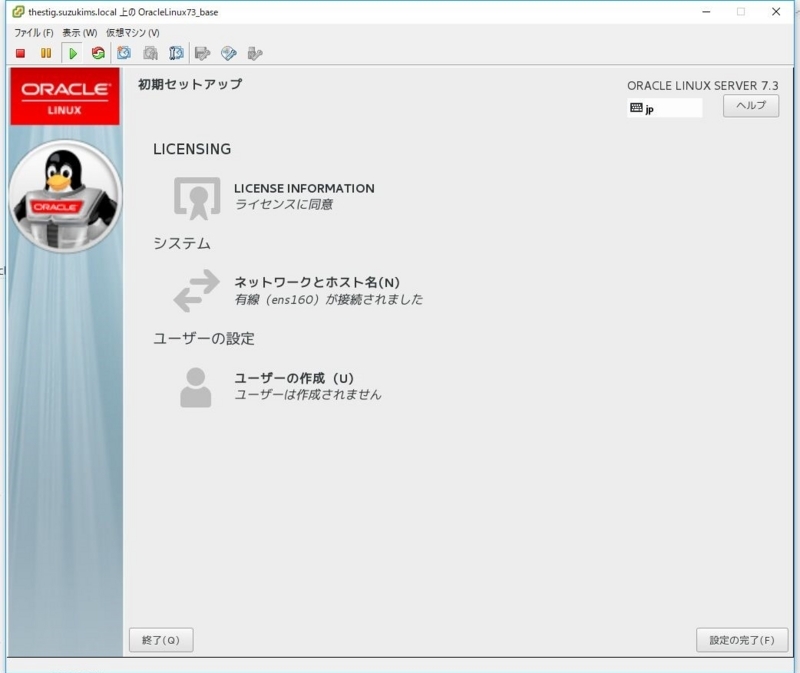
Task: Pause the VM using the yellow pause icon
Action: (x=46, y=53)
